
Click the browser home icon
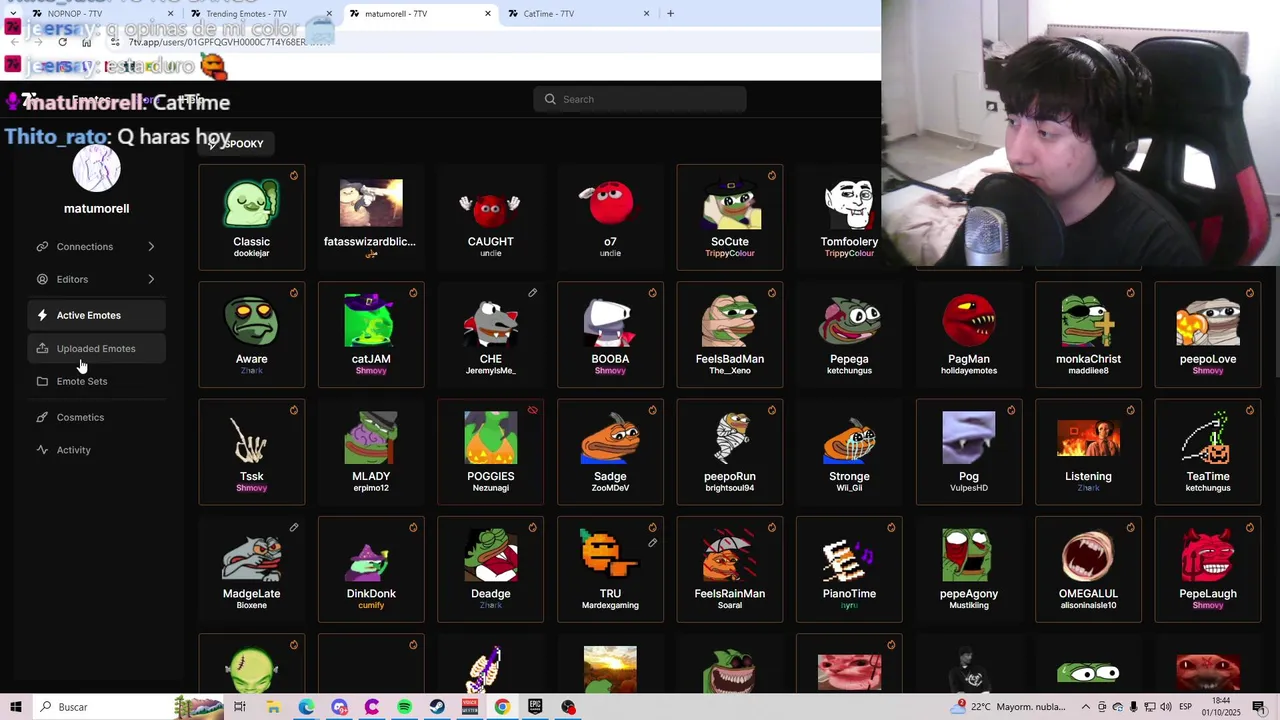(x=87, y=42)
